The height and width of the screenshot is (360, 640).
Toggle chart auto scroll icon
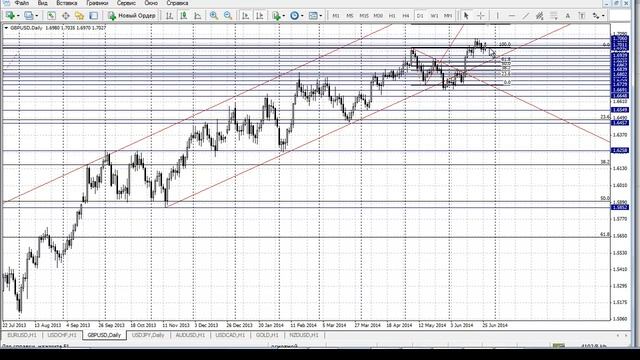pyautogui.click(x=245, y=16)
